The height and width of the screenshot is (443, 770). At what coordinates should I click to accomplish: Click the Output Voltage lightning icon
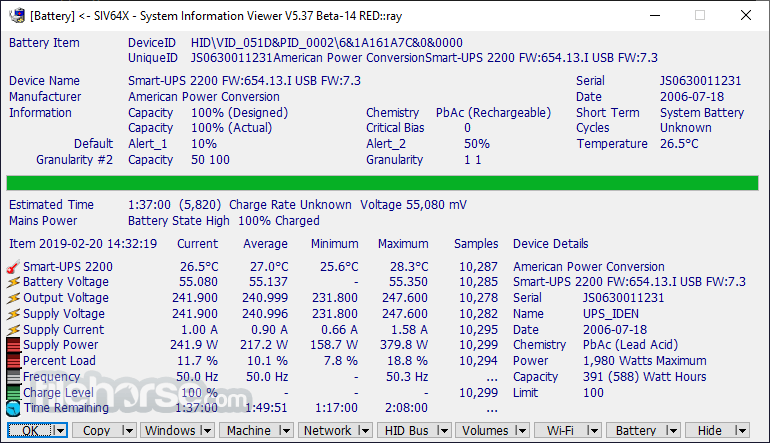13,298
